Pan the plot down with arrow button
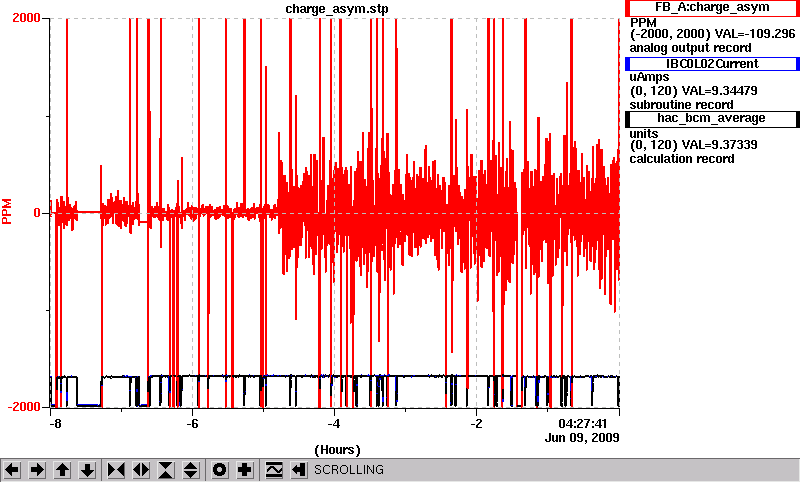Screen dimensions: 800x482 click(x=87, y=470)
